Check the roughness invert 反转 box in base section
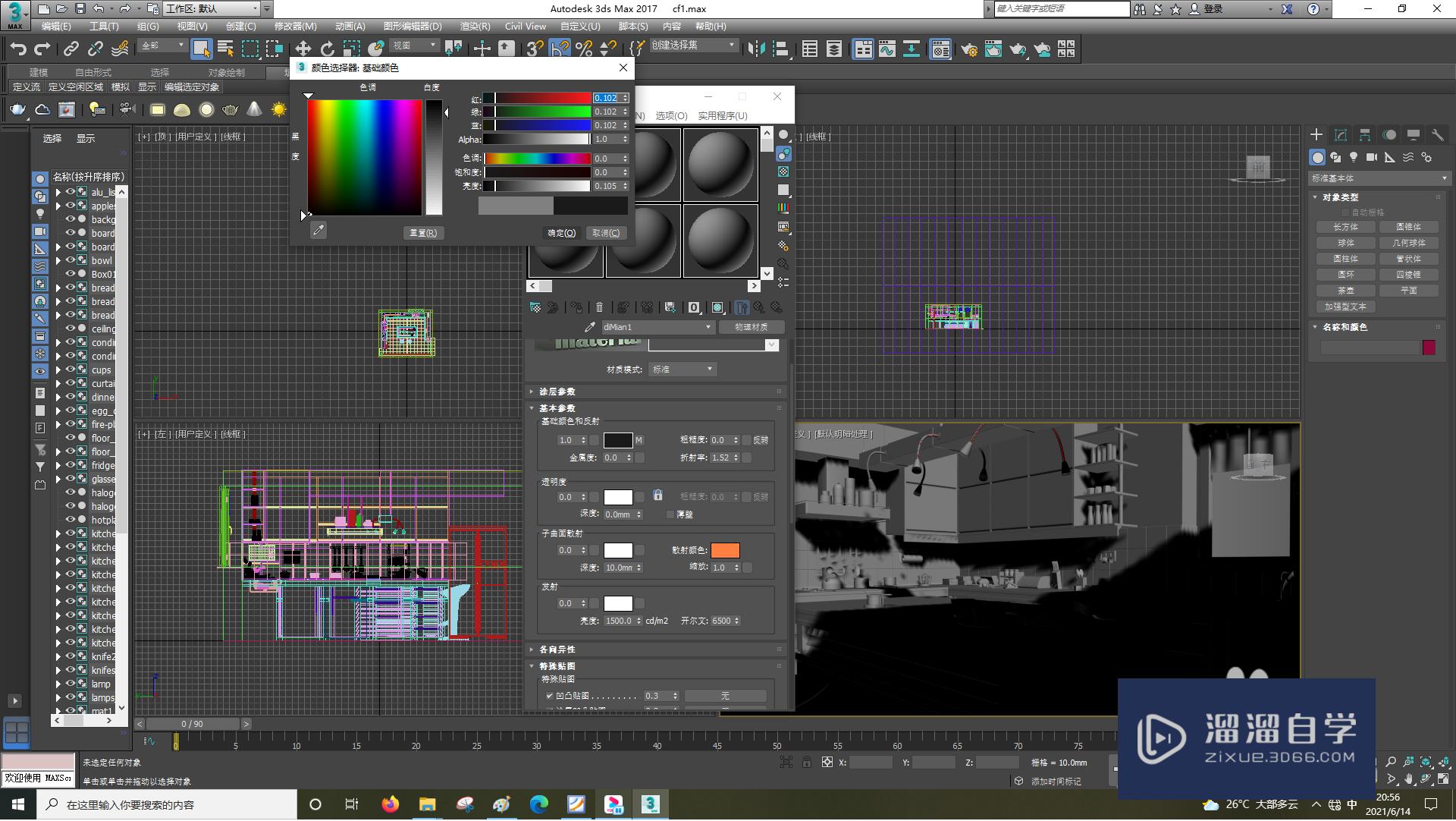 747,440
